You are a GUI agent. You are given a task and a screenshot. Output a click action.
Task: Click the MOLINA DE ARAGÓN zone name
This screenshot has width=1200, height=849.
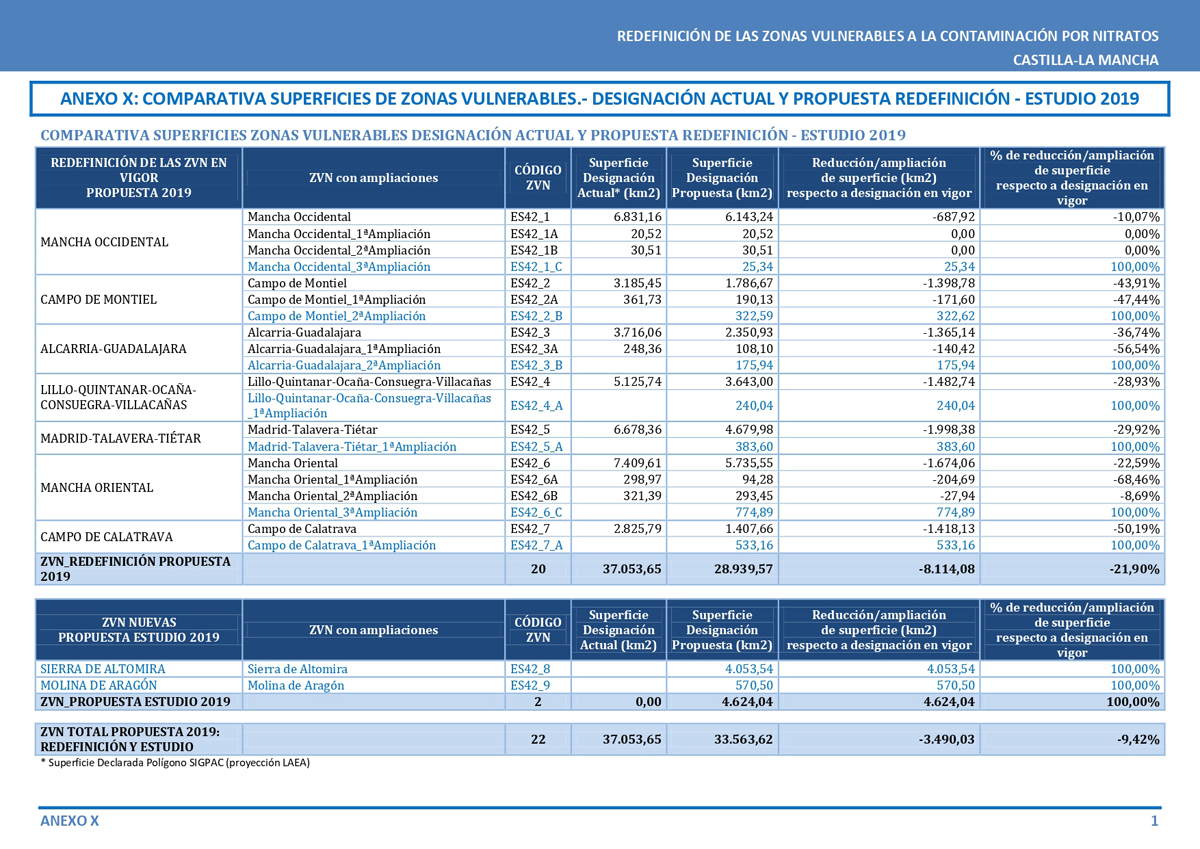[98, 685]
